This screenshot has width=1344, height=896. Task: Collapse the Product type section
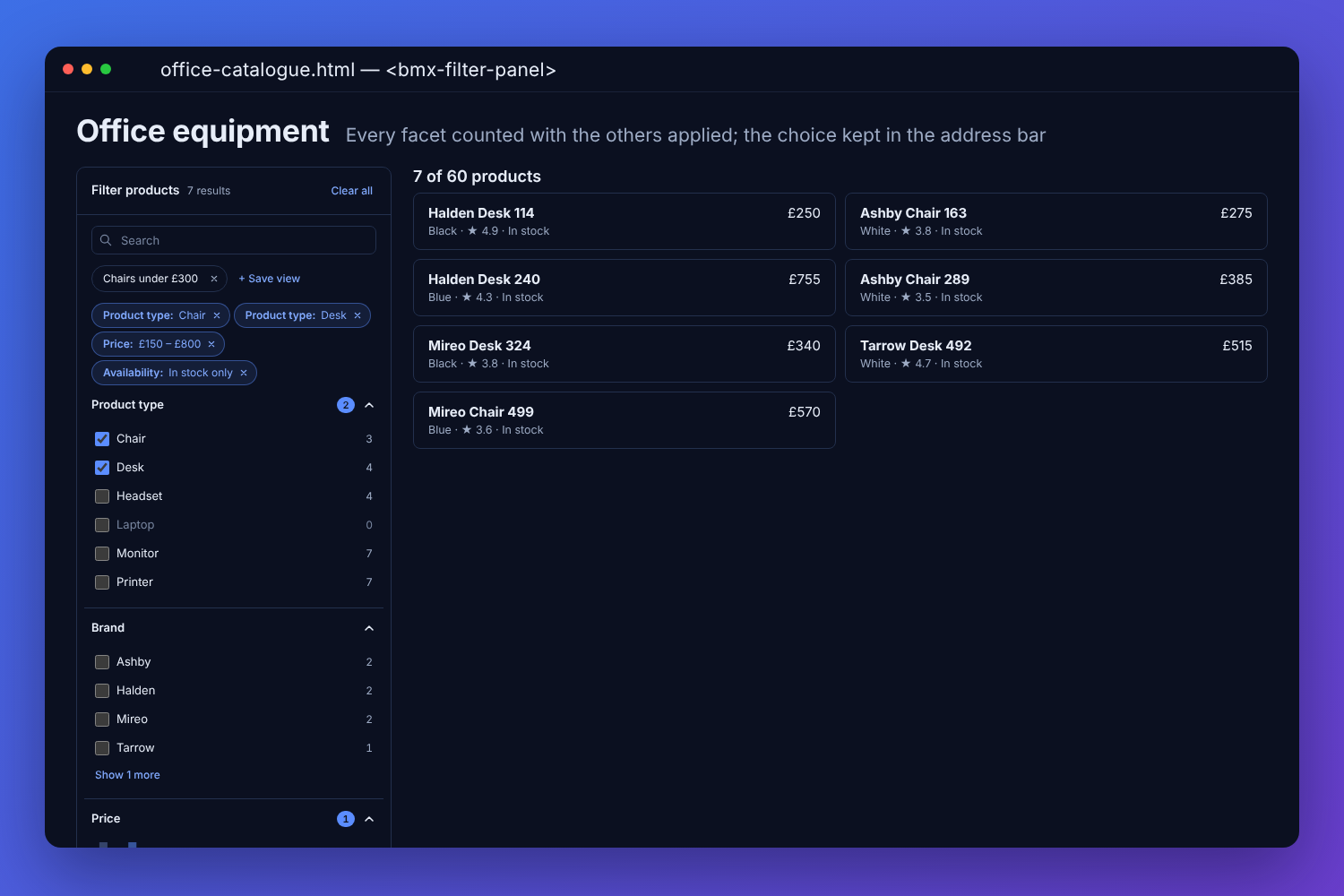point(369,405)
